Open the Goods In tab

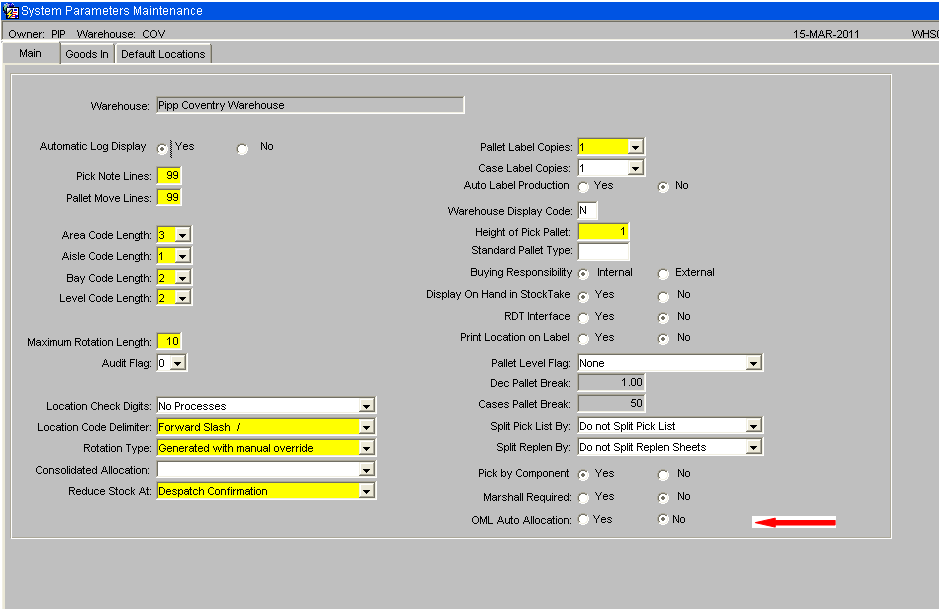click(x=87, y=54)
